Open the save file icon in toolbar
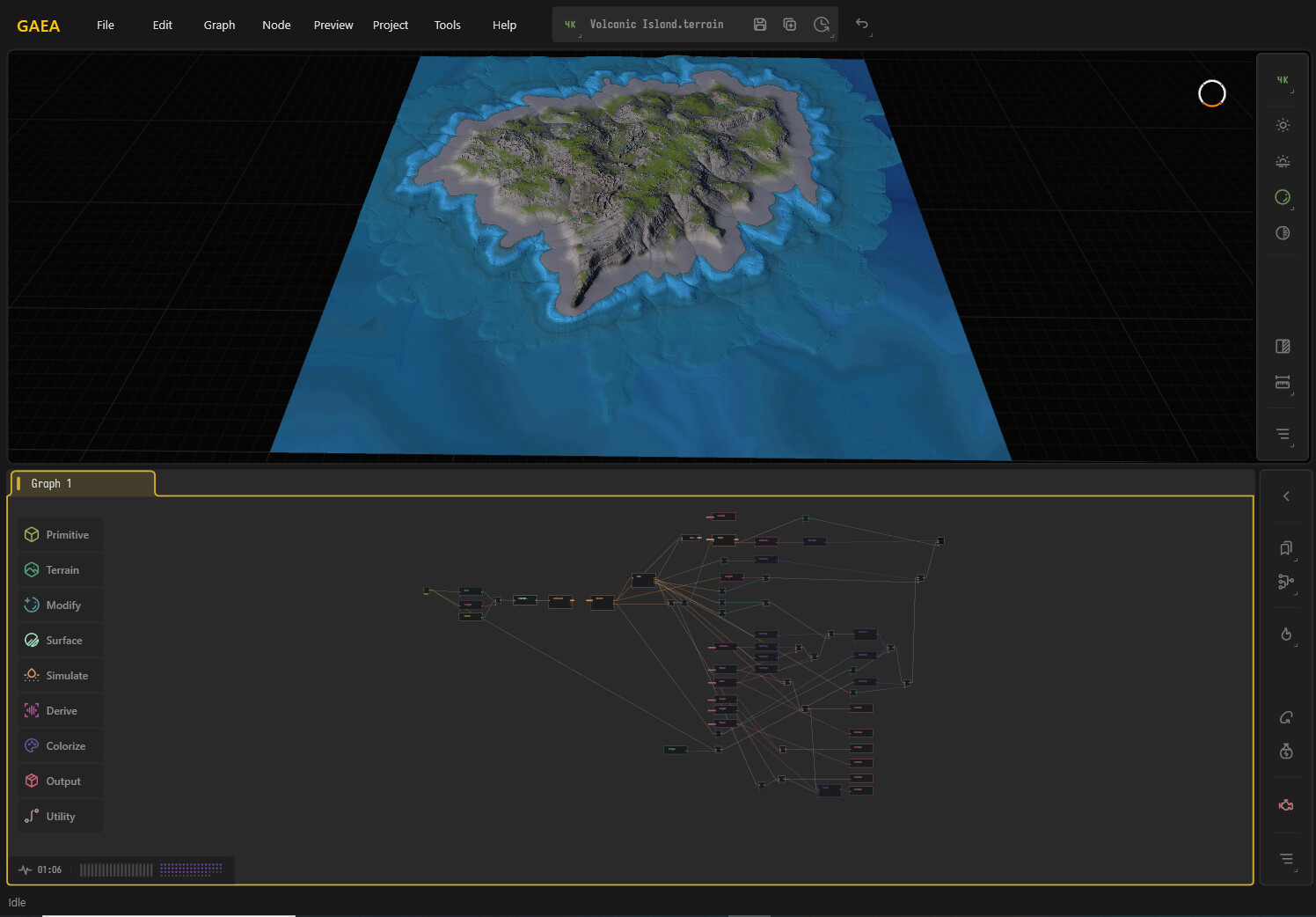This screenshot has width=1316, height=917. (759, 24)
